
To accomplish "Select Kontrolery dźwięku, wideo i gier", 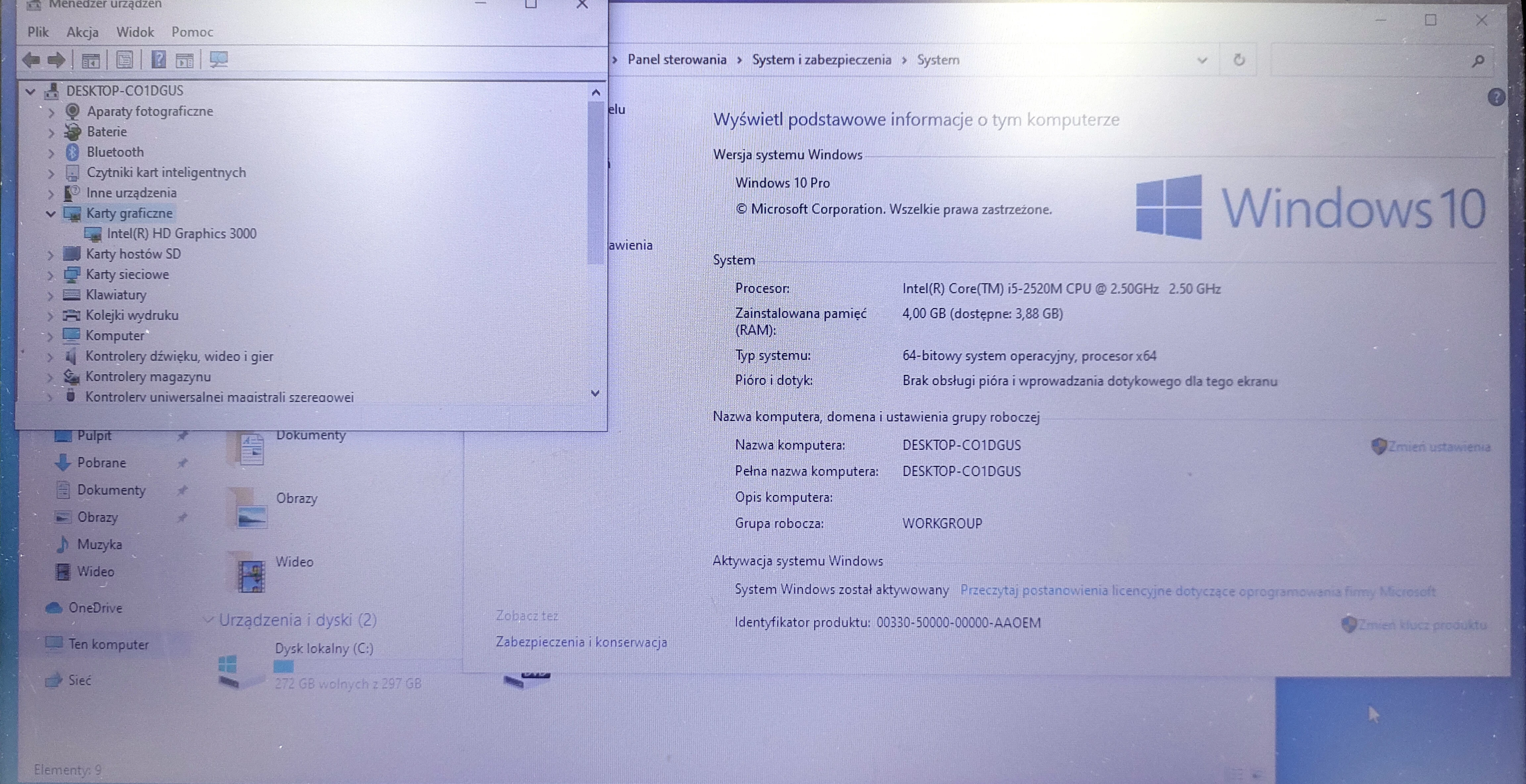I will (x=179, y=357).
